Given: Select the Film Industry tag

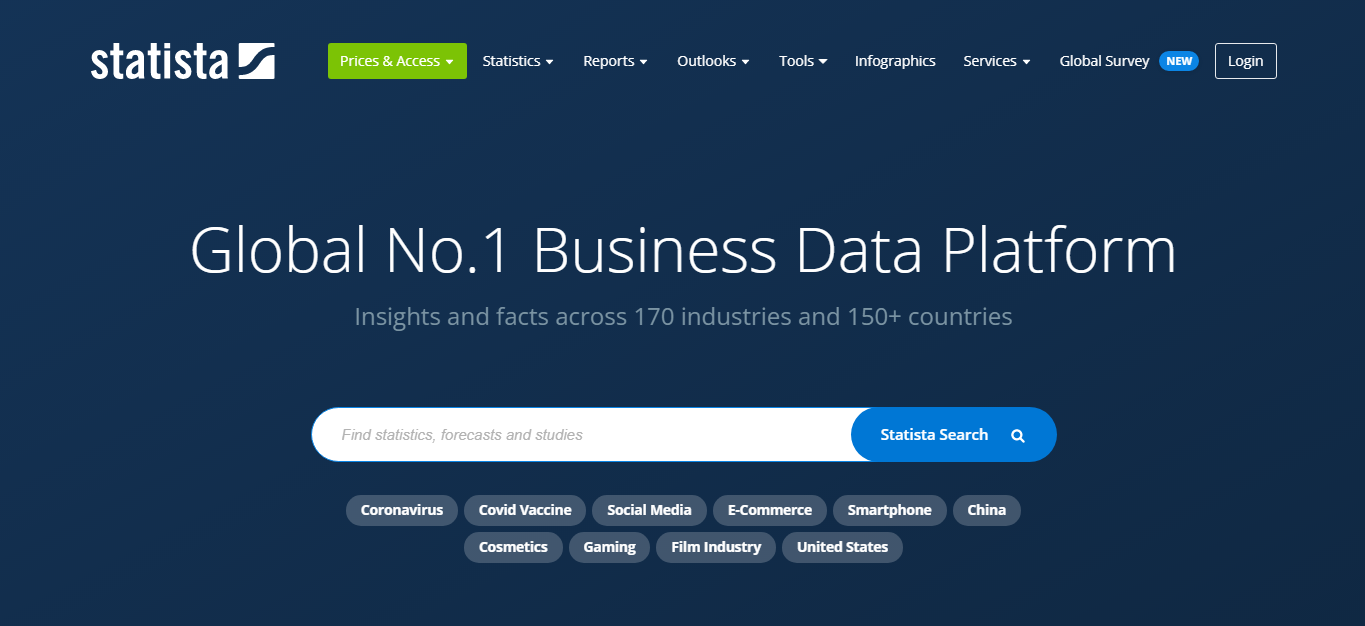Looking at the screenshot, I should (716, 547).
